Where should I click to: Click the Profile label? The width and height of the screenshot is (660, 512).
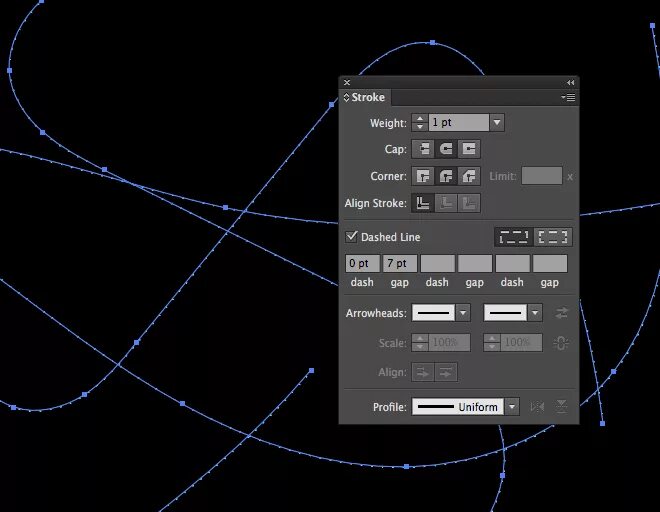390,407
